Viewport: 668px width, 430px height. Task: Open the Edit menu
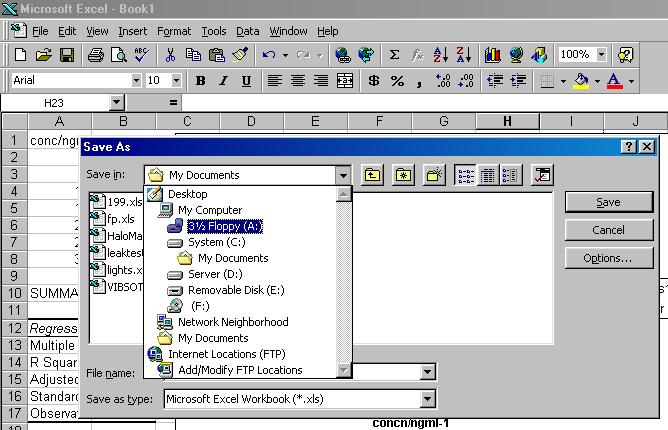pyautogui.click(x=67, y=31)
